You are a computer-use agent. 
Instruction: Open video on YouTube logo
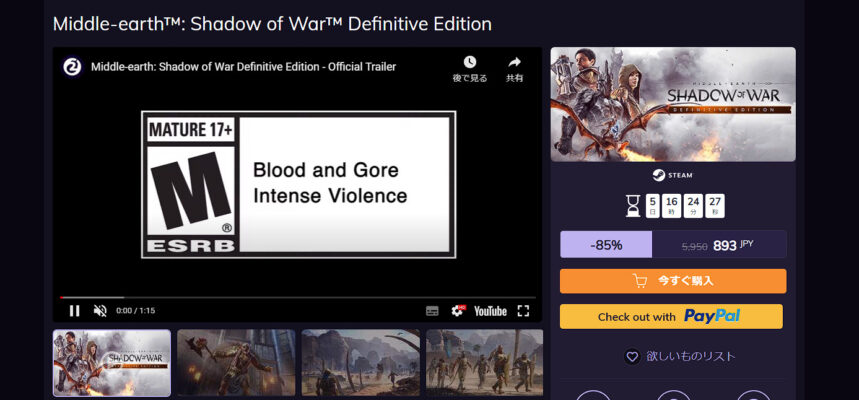click(x=490, y=311)
